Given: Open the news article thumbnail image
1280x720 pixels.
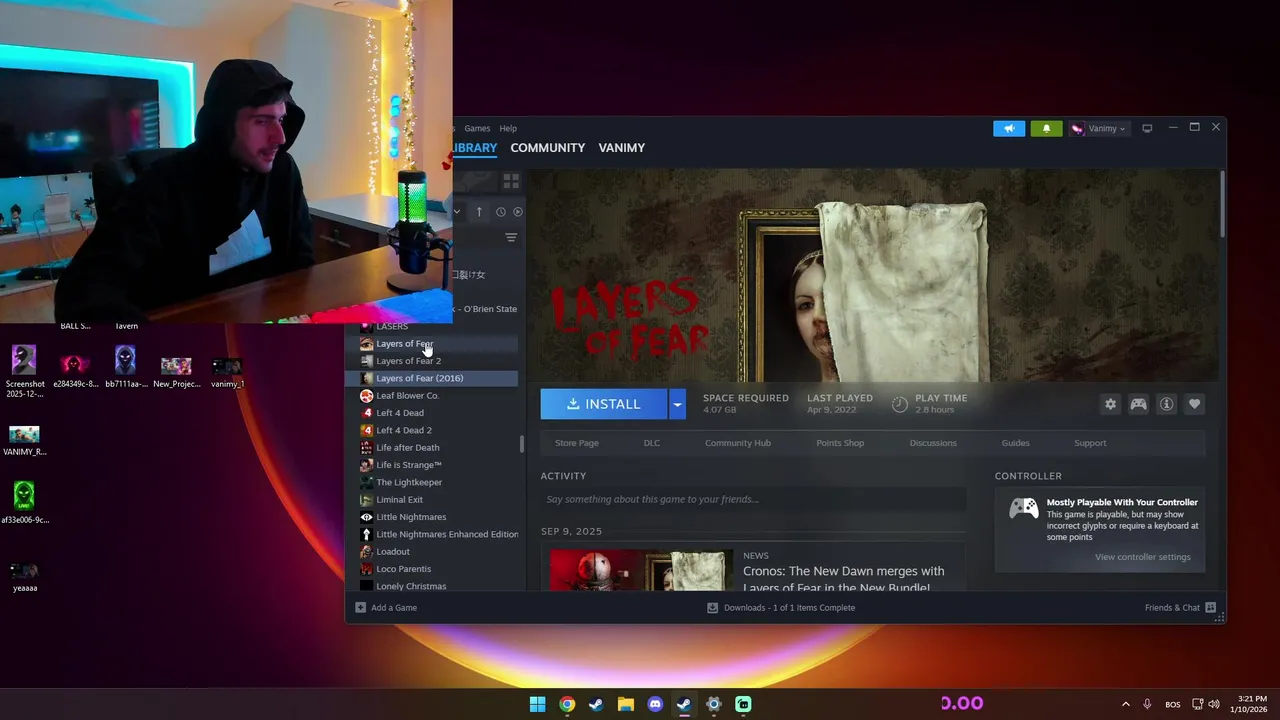Looking at the screenshot, I should click(x=641, y=570).
